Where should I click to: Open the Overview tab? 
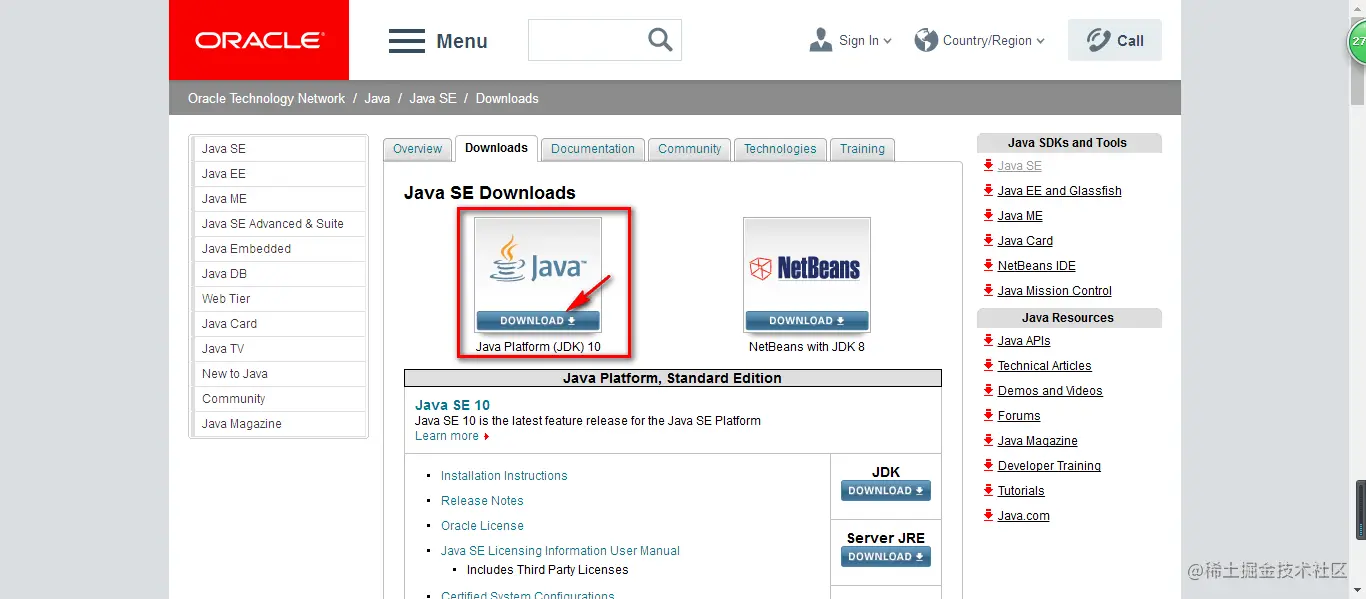[x=417, y=149]
